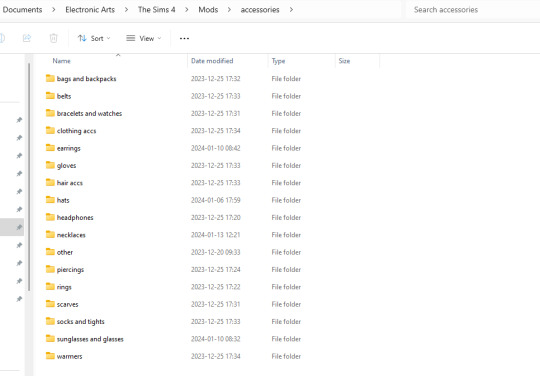Select the headphones folder icon
The height and width of the screenshot is (376, 540).
(x=50, y=217)
